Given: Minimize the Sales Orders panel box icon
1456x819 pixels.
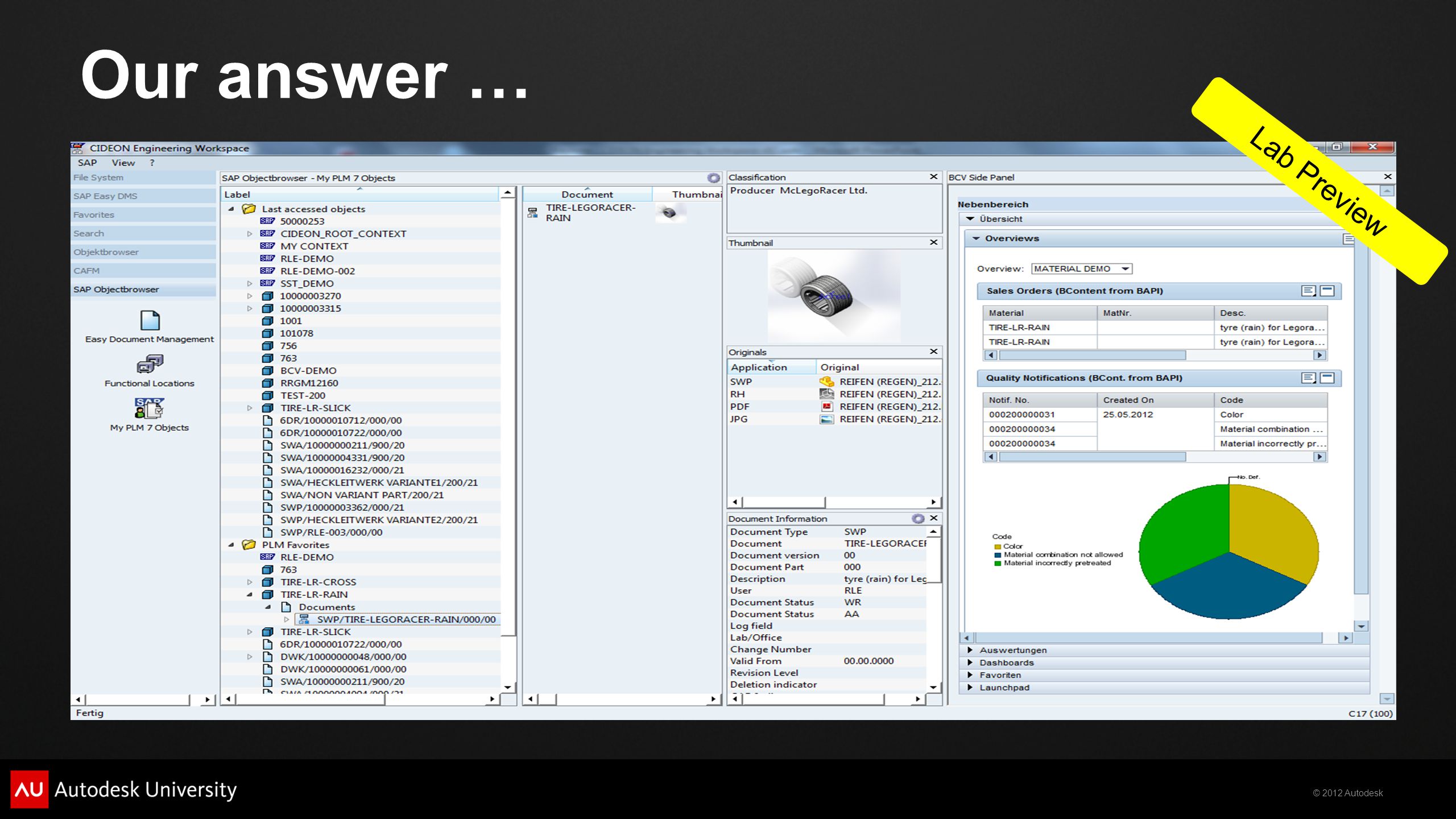Looking at the screenshot, I should [x=1327, y=291].
